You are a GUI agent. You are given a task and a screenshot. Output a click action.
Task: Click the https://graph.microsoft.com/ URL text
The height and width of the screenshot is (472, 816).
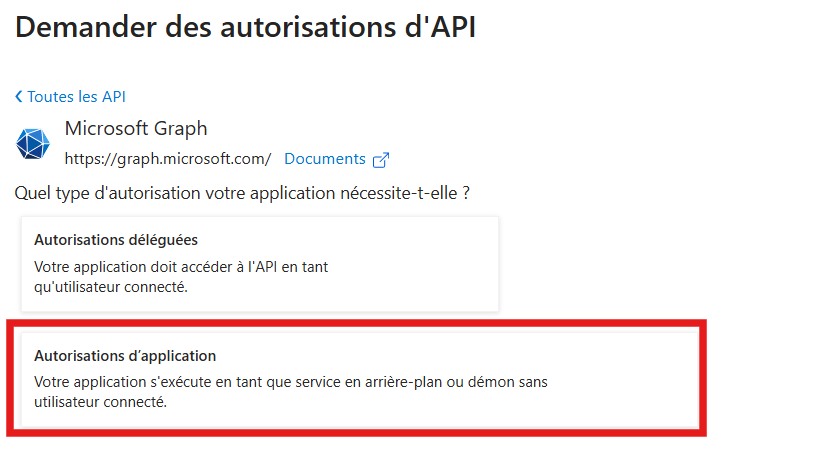[x=168, y=159]
